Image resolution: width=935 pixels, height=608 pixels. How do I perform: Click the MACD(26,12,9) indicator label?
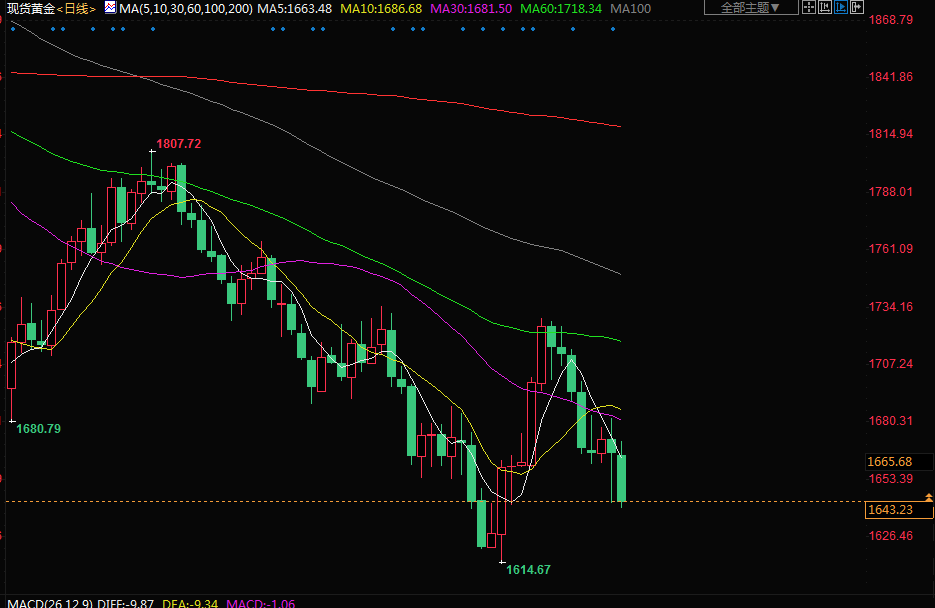pos(50,603)
